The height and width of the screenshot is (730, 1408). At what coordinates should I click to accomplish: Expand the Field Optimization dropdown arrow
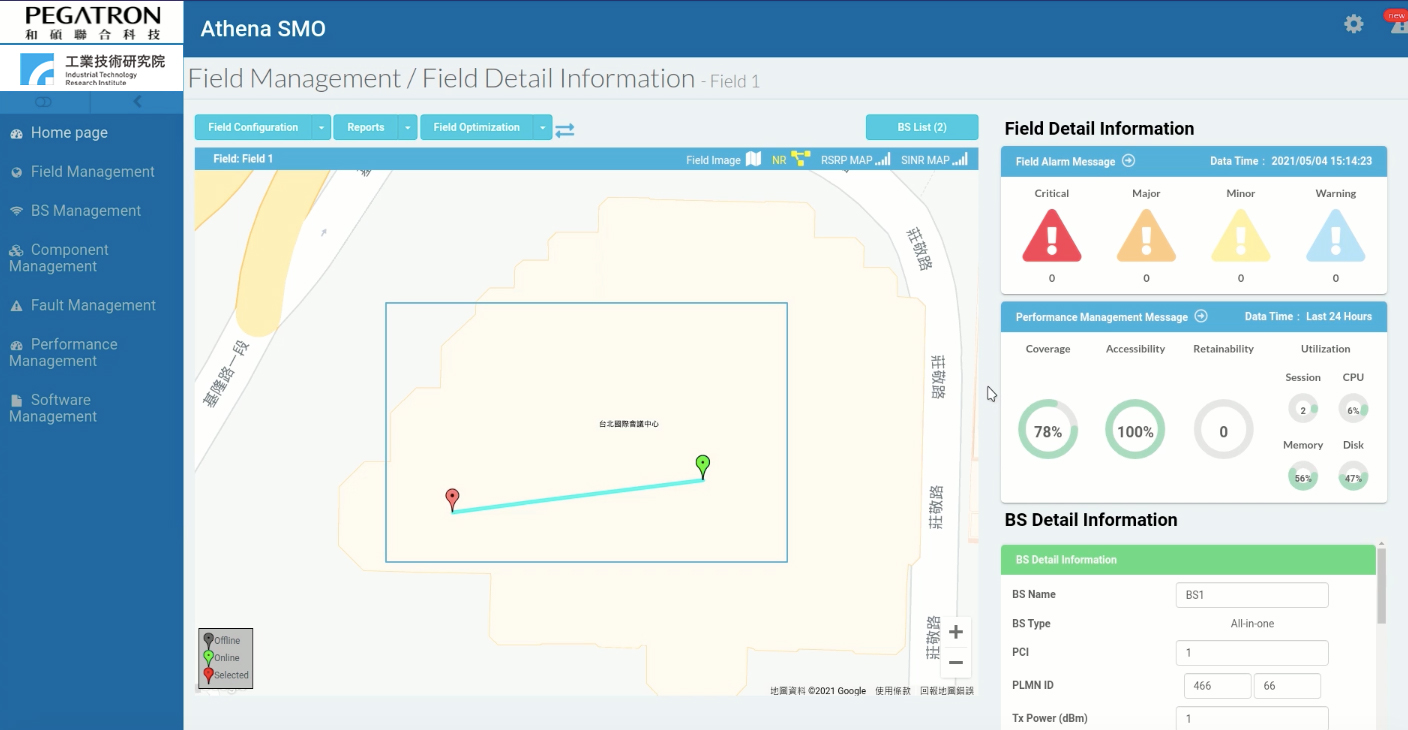(x=542, y=128)
